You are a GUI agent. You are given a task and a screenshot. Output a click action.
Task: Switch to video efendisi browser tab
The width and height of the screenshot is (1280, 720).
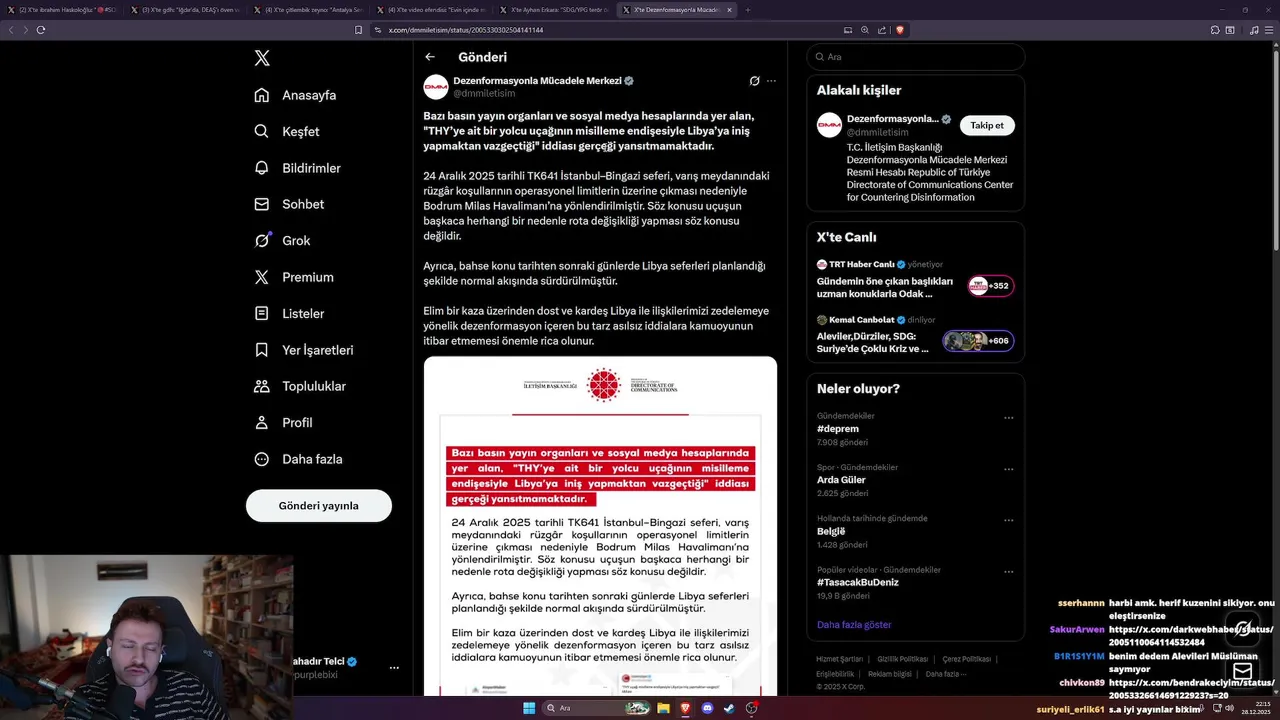(430, 10)
